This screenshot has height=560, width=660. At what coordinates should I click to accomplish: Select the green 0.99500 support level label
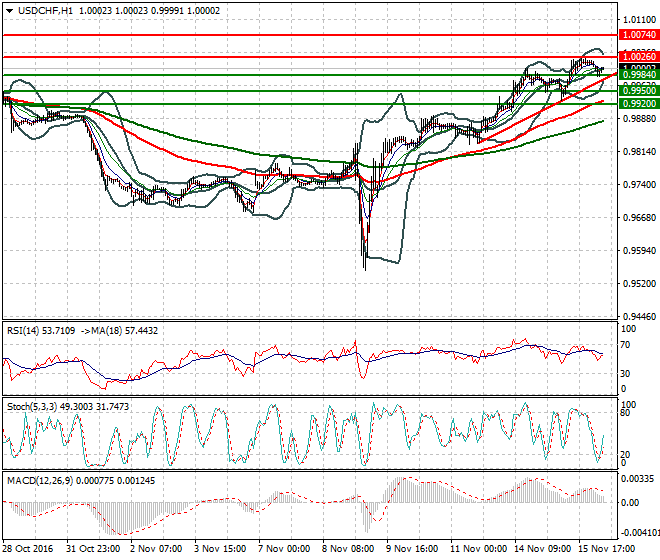(638, 91)
